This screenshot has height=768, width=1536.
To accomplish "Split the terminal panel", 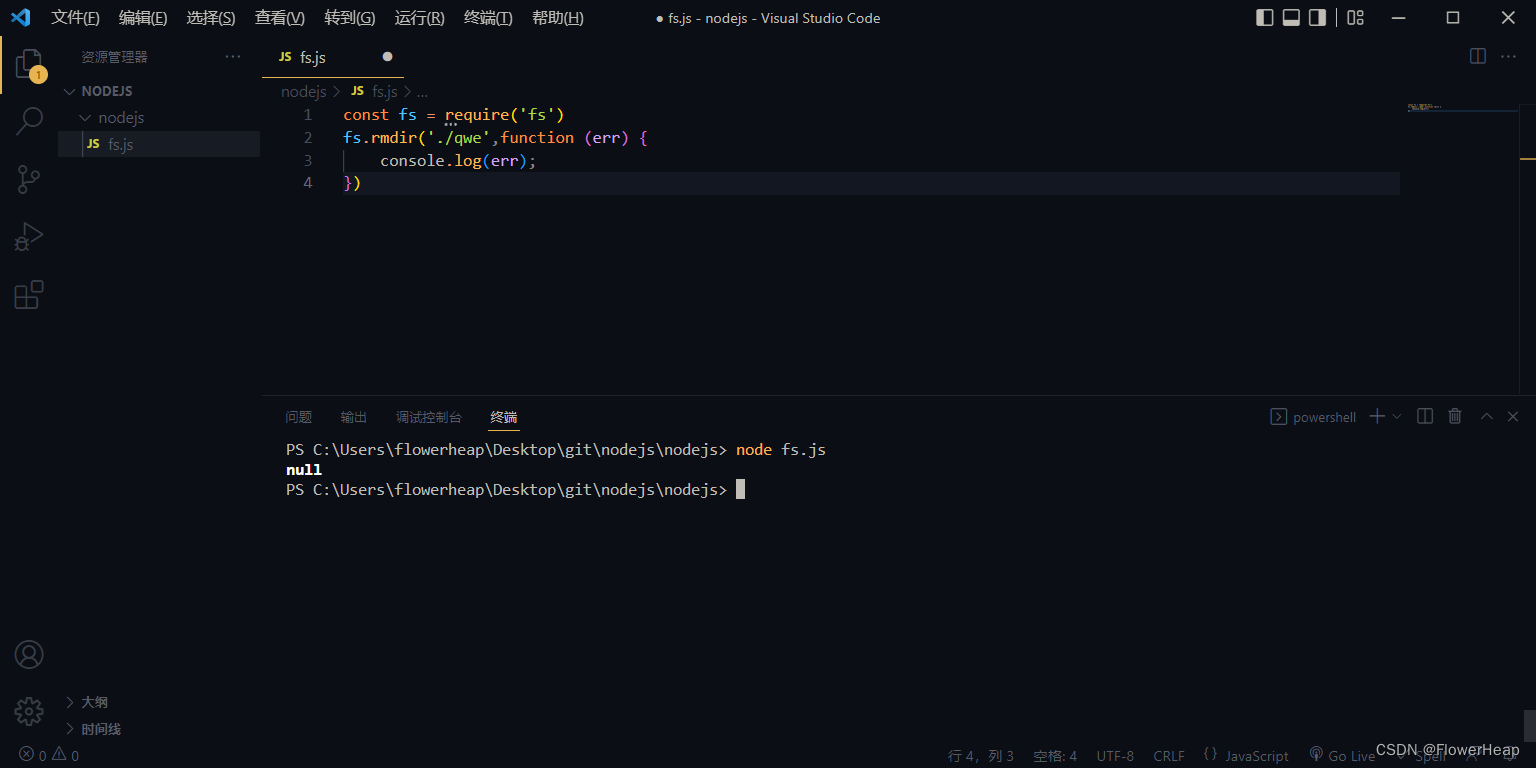I will (1426, 416).
